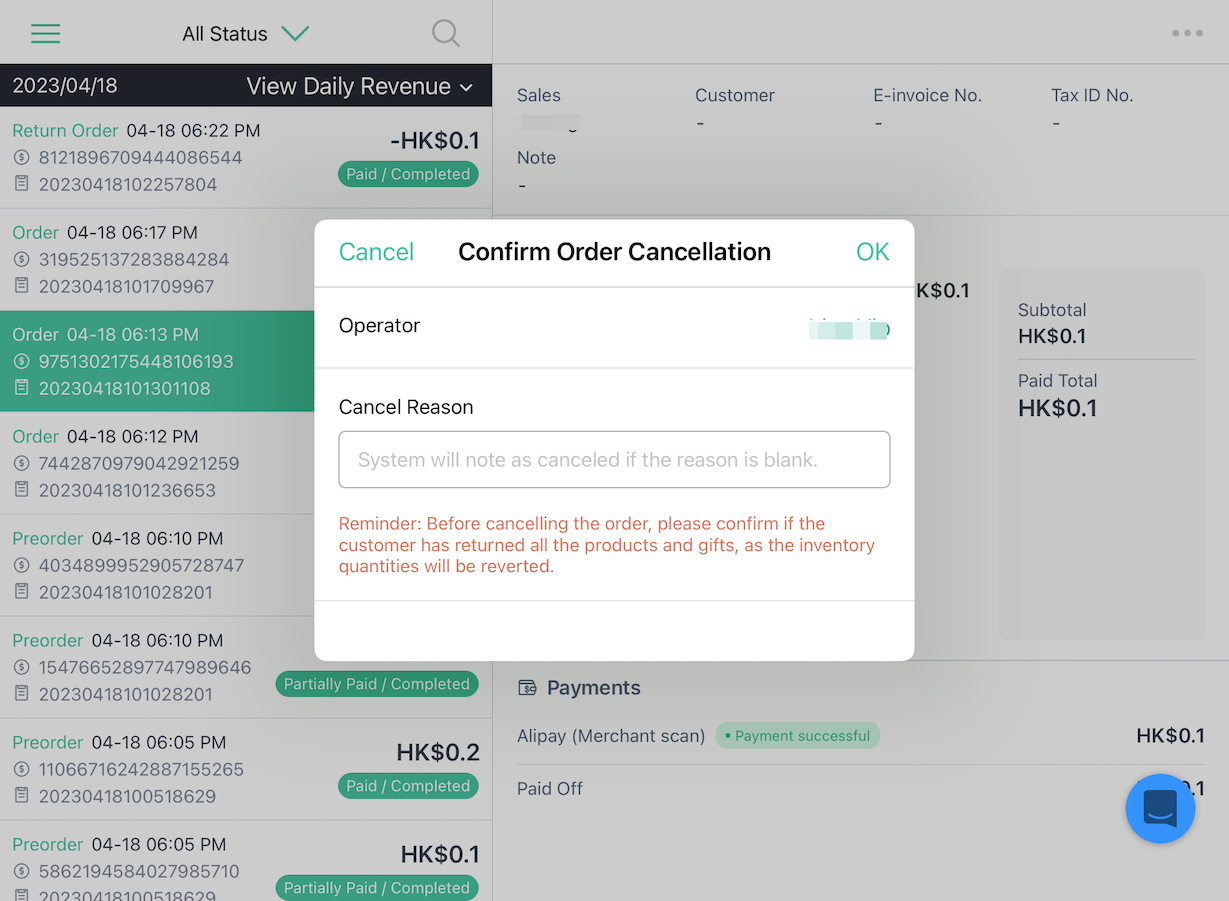This screenshot has width=1229, height=901.
Task: Click dollar icon beside 8121896709444086544
Action: pos(22,158)
